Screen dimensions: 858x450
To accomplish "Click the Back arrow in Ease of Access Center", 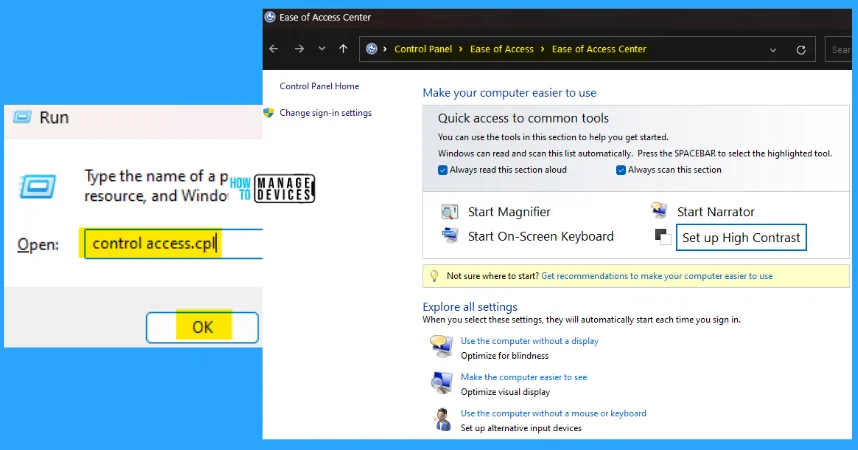I will 274,49.
